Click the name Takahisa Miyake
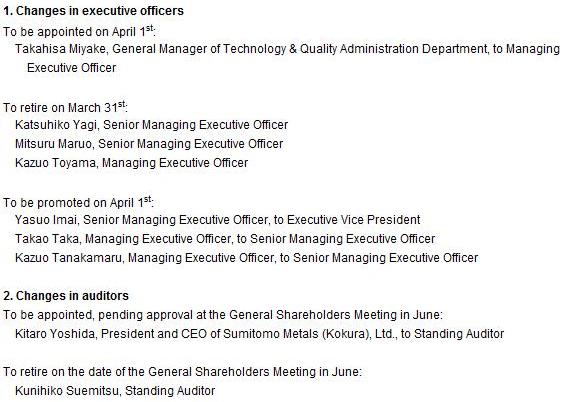Viewport: 563px width, 402px height. pos(61,49)
